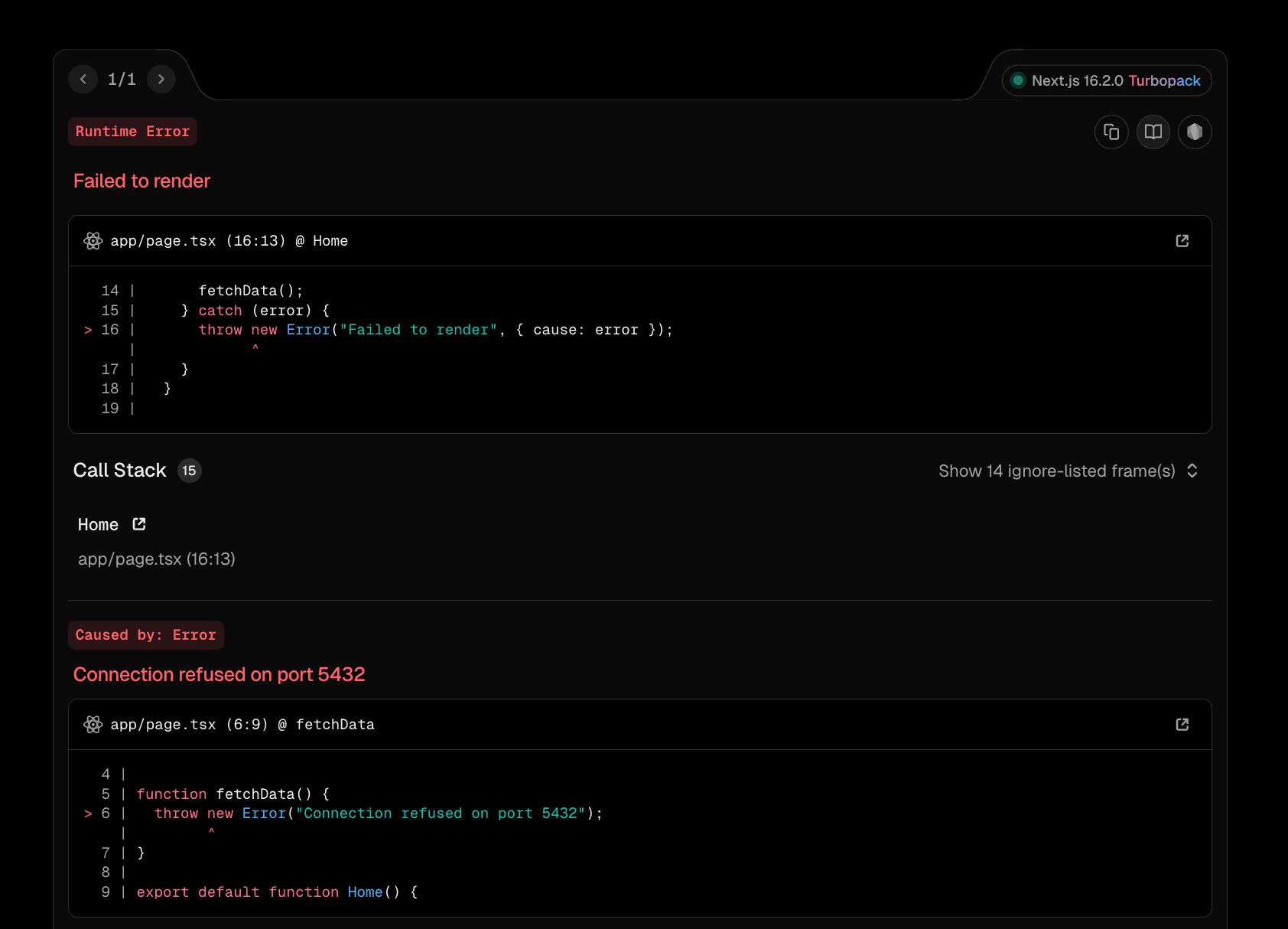1288x929 pixels.
Task: Click the Next.js 16.2.0 Turbopack badge
Action: (x=1106, y=81)
